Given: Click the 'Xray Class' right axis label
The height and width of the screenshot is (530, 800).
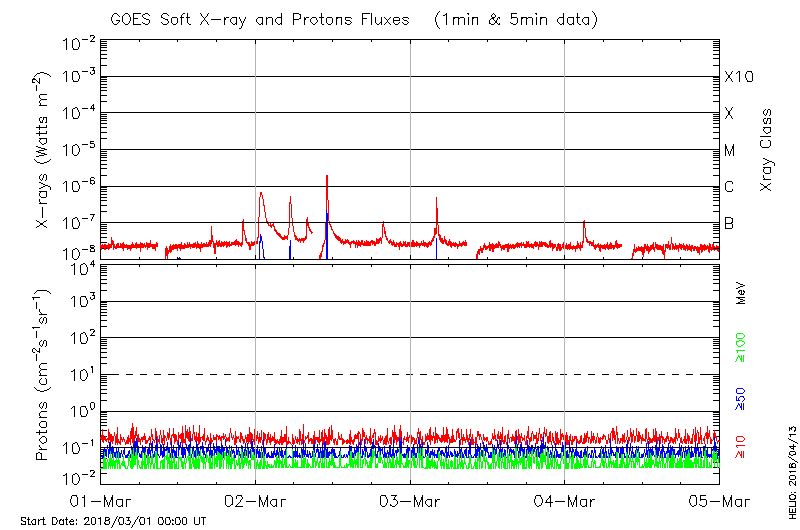Looking at the screenshot, I should 767,150.
